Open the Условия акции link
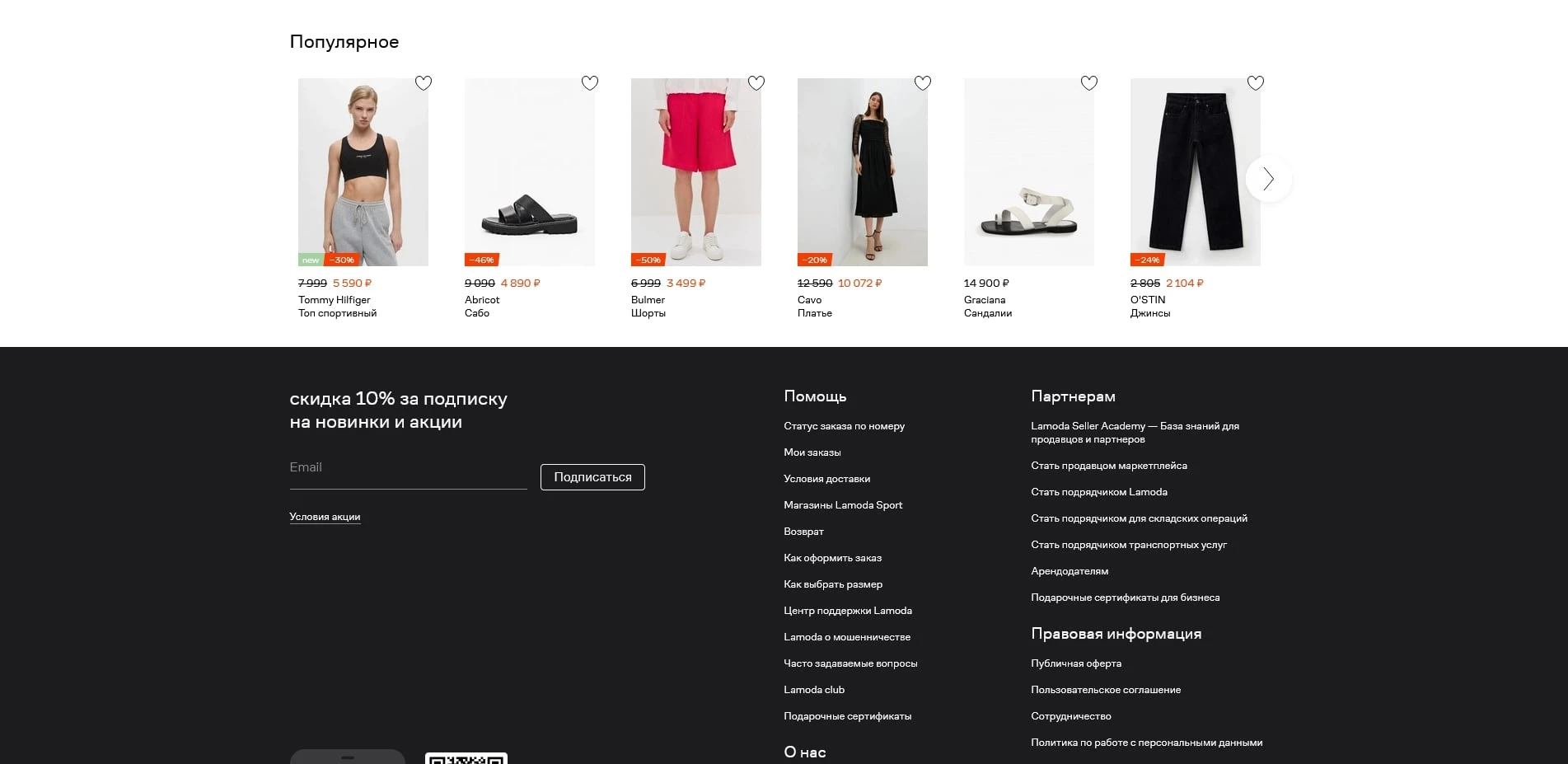The image size is (1568, 764). pos(325,517)
